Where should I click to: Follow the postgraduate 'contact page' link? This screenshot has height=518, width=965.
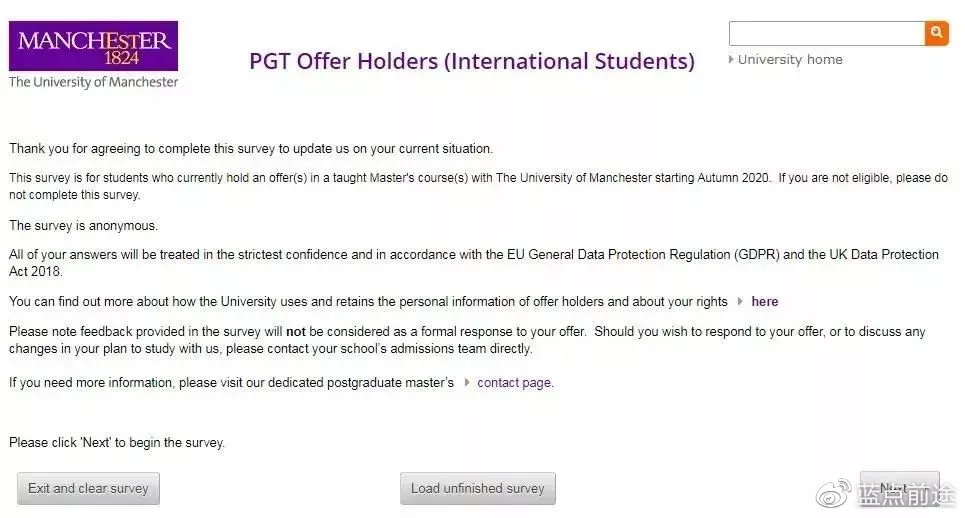pos(515,383)
